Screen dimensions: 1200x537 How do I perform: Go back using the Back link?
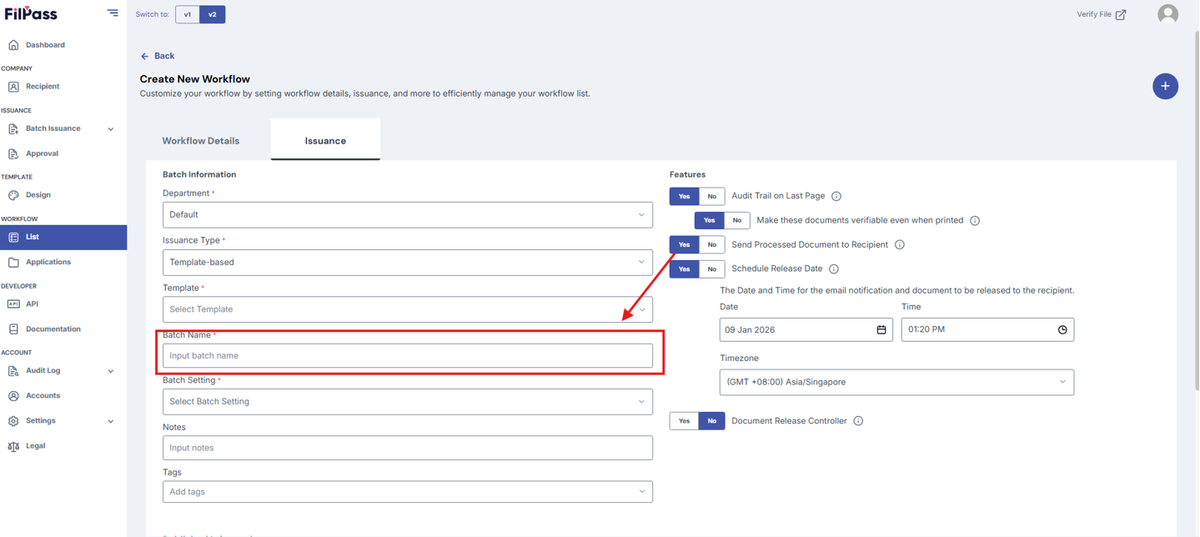[158, 56]
